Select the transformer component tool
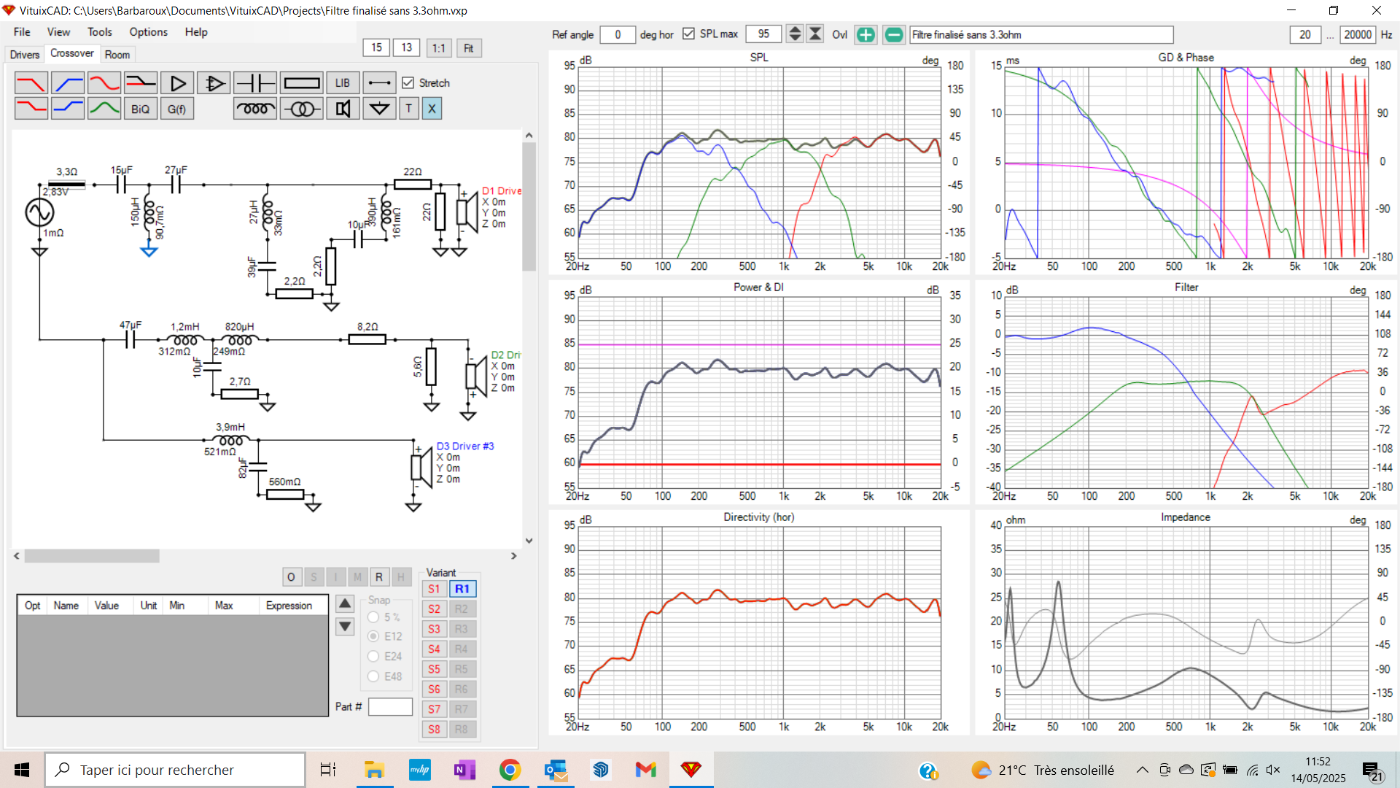This screenshot has width=1400, height=788. point(301,109)
